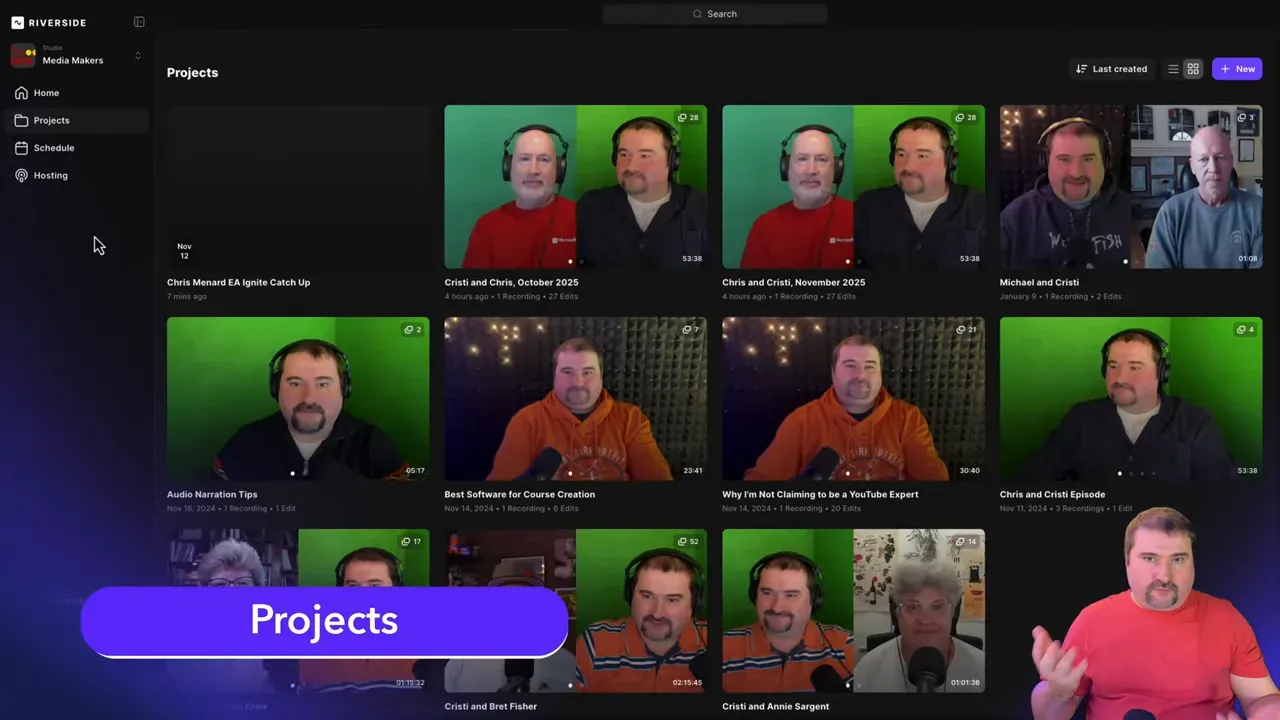Click the sort arrow icon beside Last created
Viewport: 1280px width, 720px height.
(1081, 68)
